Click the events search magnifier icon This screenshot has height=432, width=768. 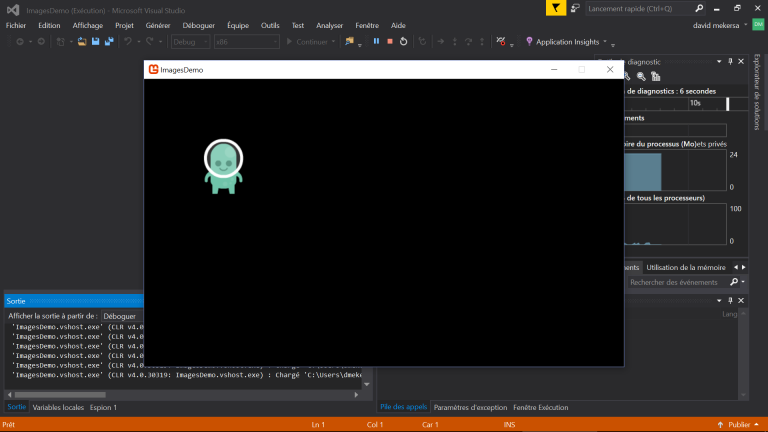coord(734,282)
